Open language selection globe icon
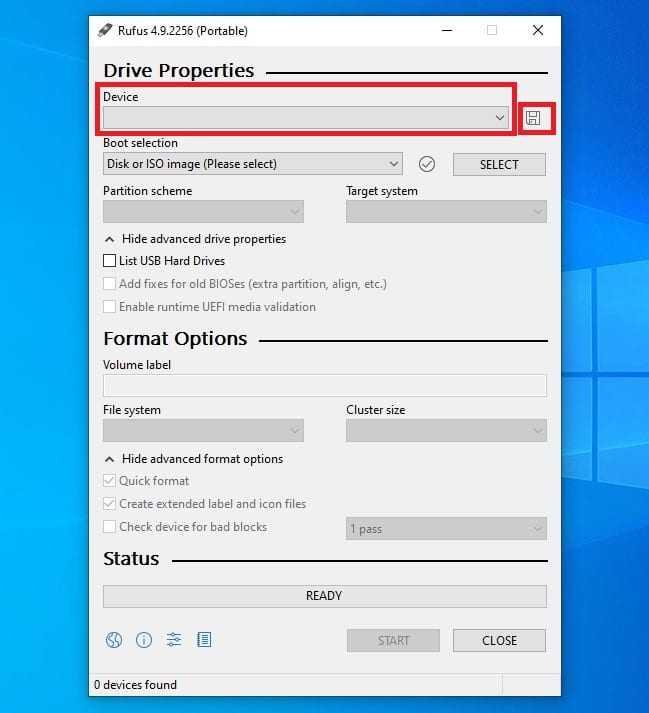Screen dimensions: 649x713 [114, 640]
